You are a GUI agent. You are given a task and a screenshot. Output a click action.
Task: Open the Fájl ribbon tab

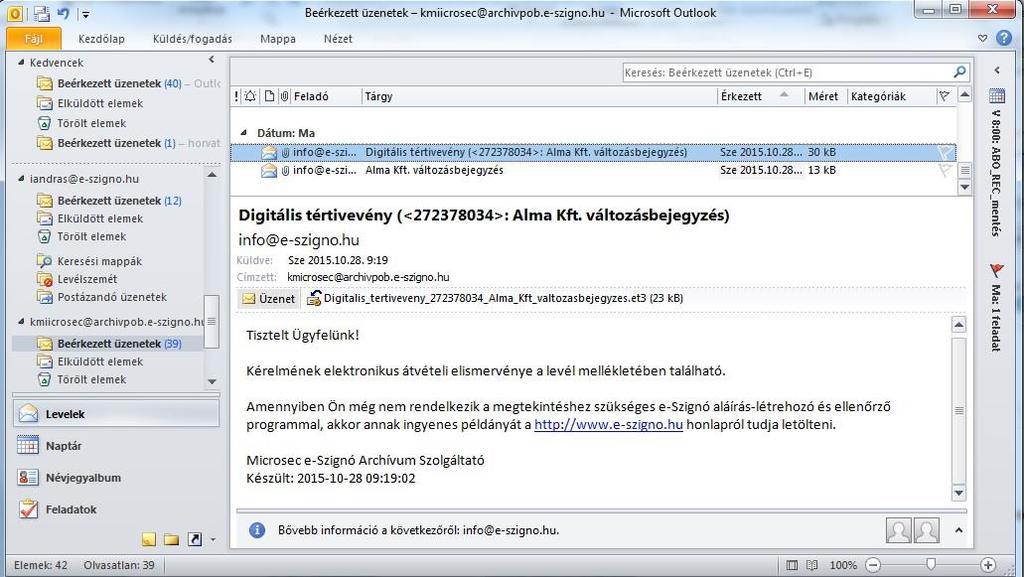(x=33, y=39)
